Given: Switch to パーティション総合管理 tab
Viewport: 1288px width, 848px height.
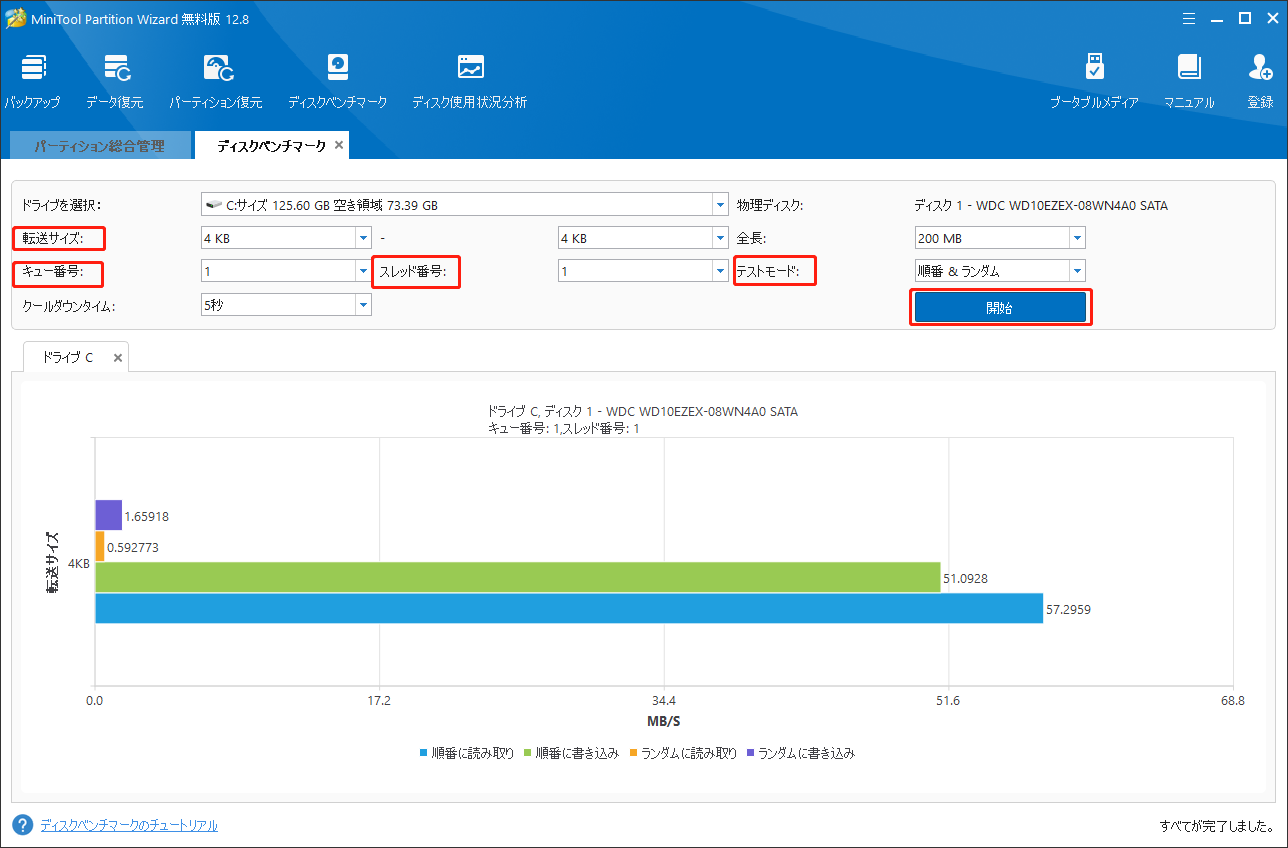Looking at the screenshot, I should (x=99, y=145).
